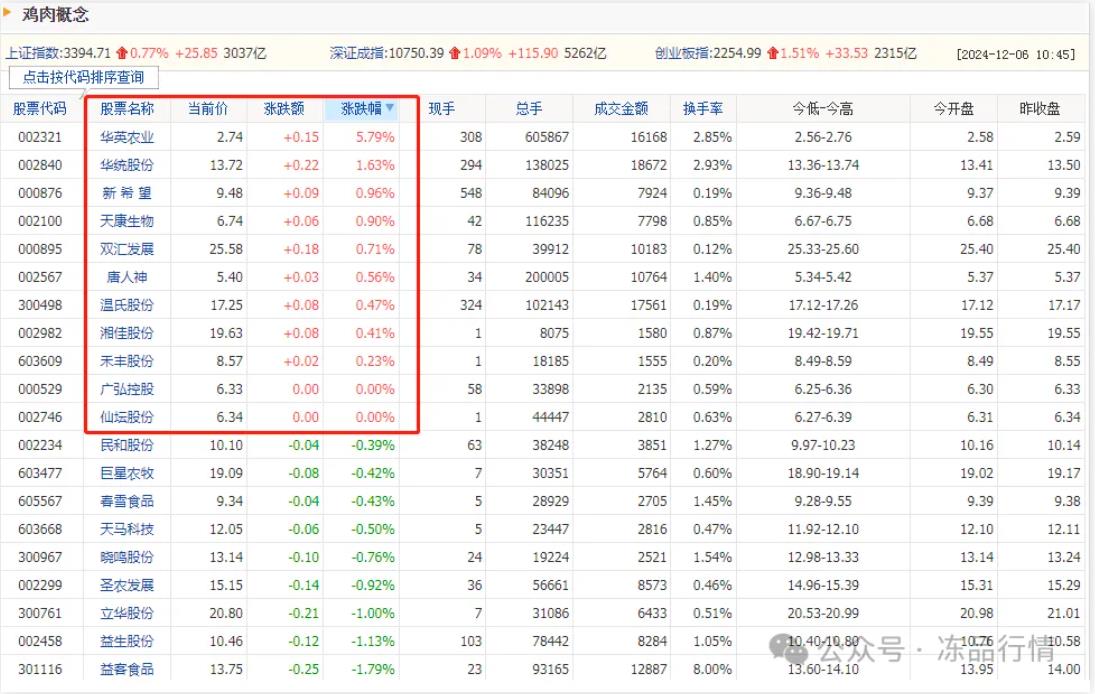Open stock 晓鸣股份

pyautogui.click(x=126, y=557)
